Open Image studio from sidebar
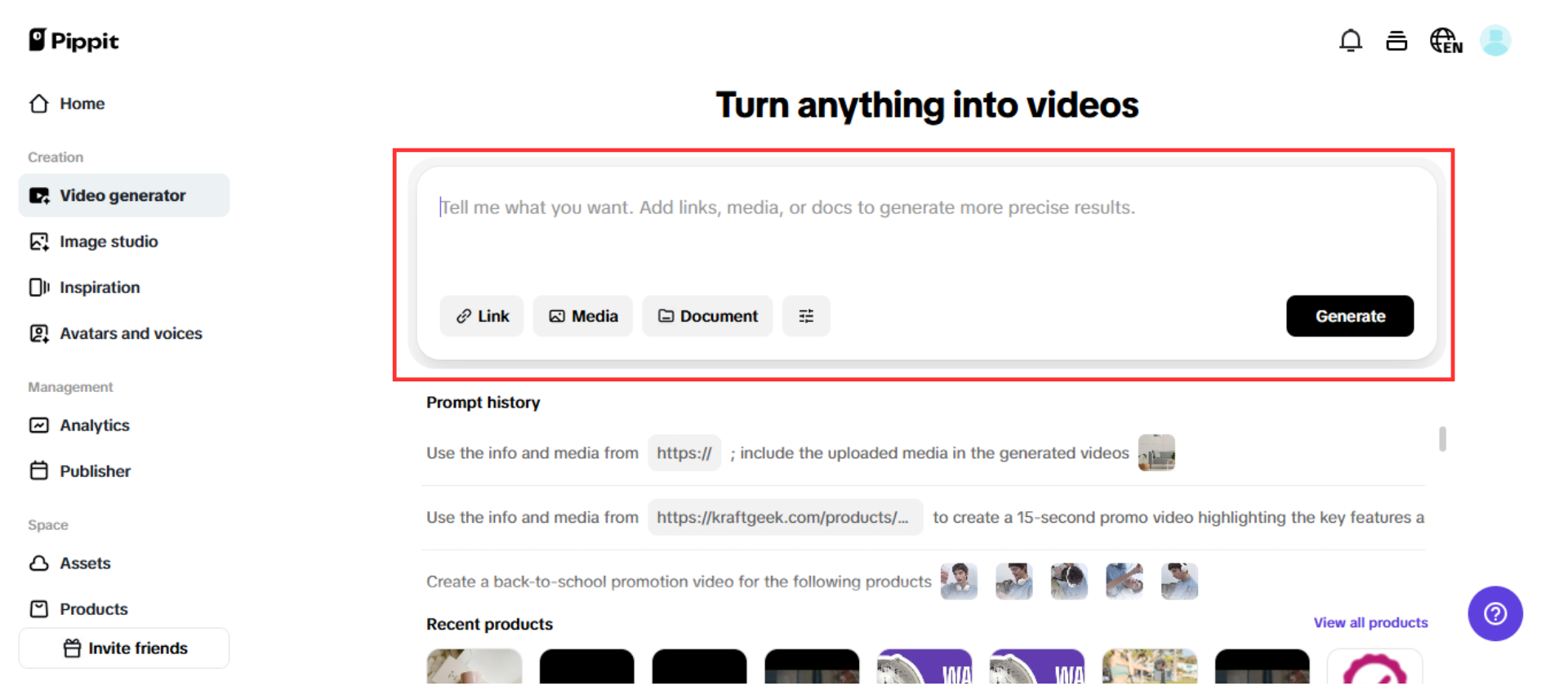Viewport: 1568px width, 686px height. tap(108, 242)
